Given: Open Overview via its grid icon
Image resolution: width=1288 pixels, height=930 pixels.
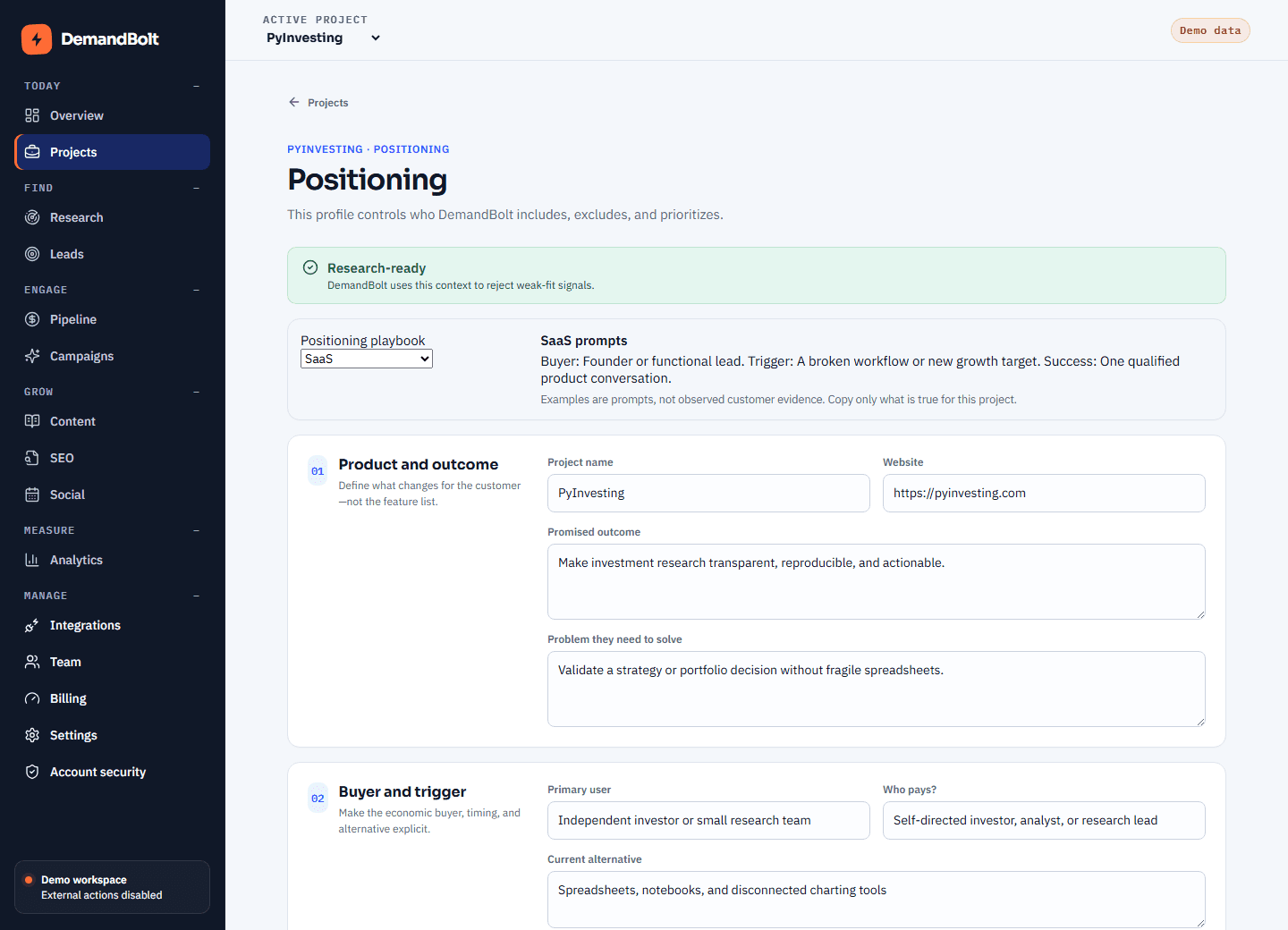Looking at the screenshot, I should [32, 115].
